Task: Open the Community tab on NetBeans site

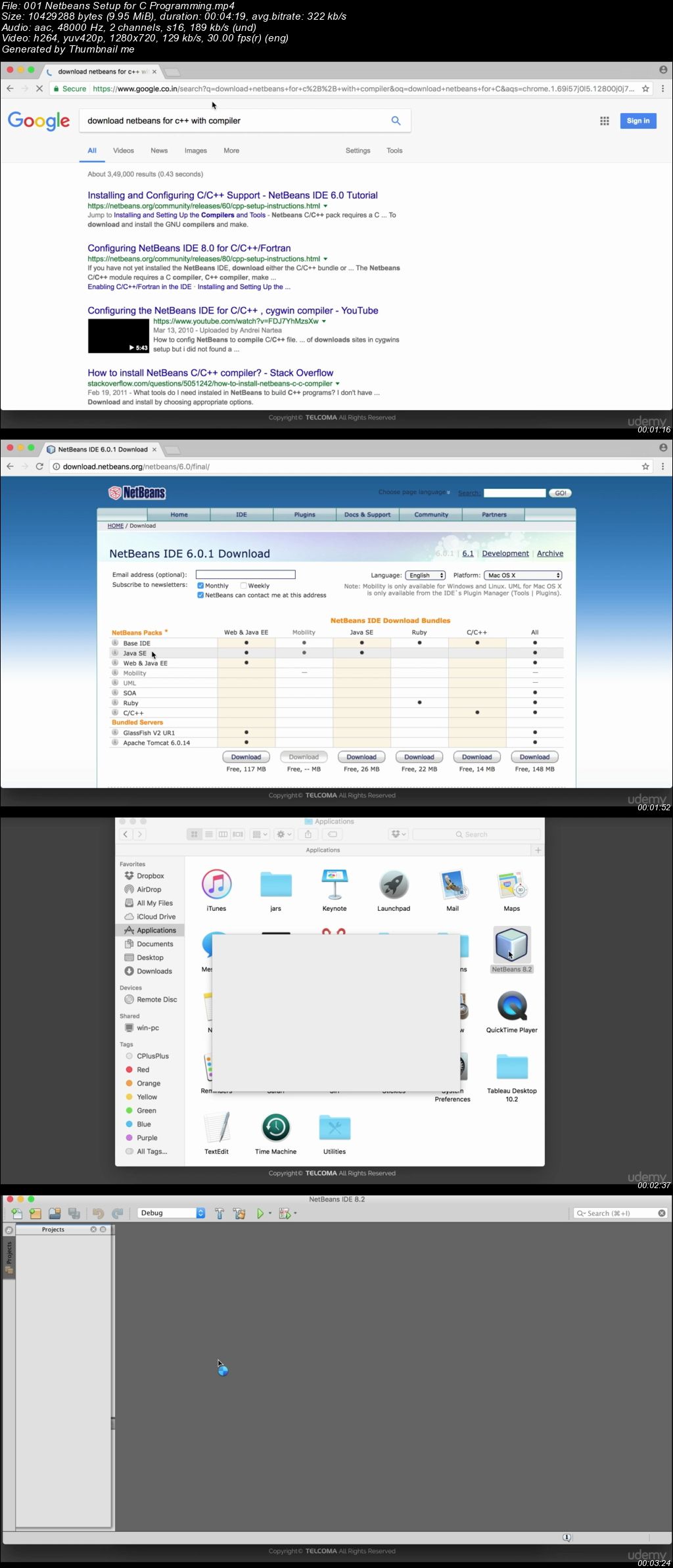Action: [x=431, y=515]
